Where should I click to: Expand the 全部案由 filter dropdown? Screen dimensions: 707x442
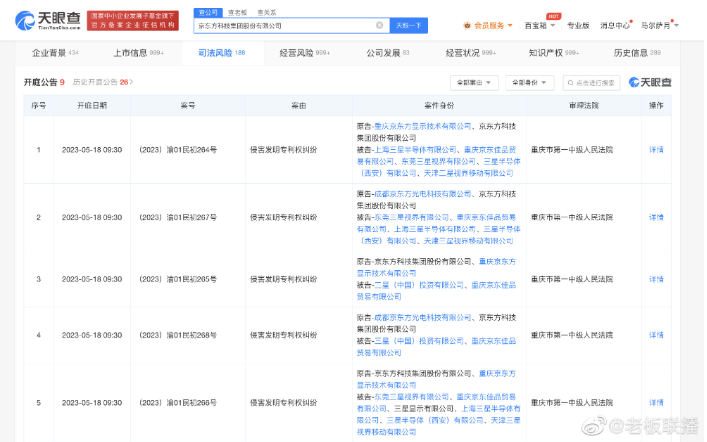pyautogui.click(x=474, y=83)
